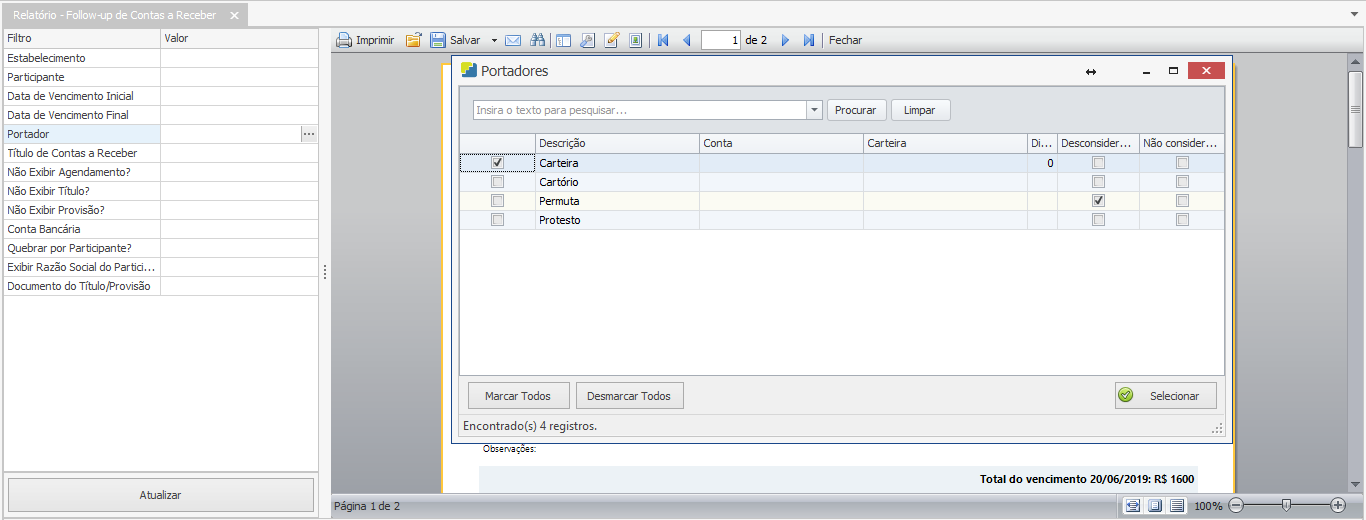
Task: Click Fechar in the report toolbar
Action: [x=845, y=41]
